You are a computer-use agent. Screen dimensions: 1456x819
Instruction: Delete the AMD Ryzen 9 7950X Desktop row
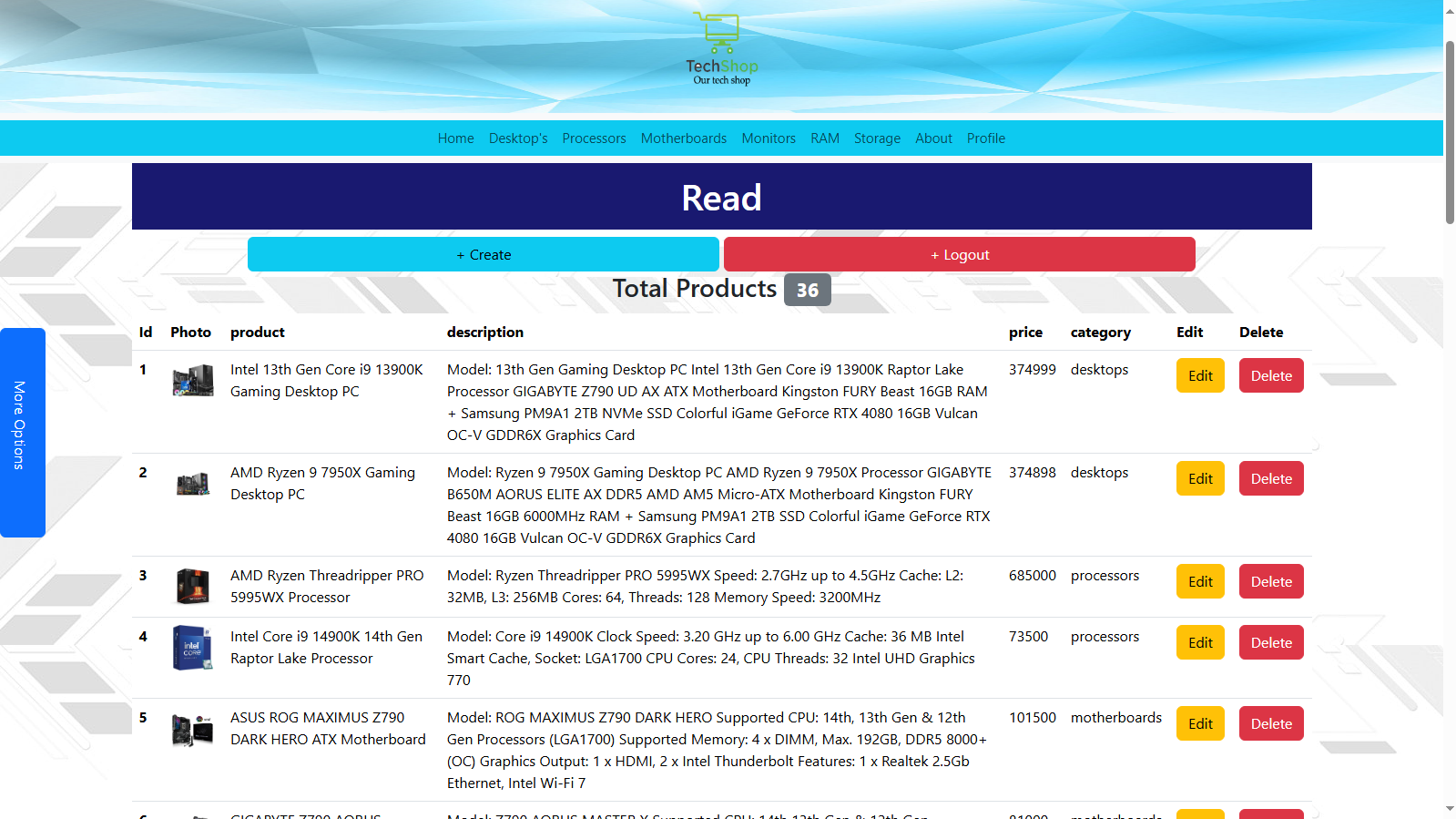pos(1271,478)
